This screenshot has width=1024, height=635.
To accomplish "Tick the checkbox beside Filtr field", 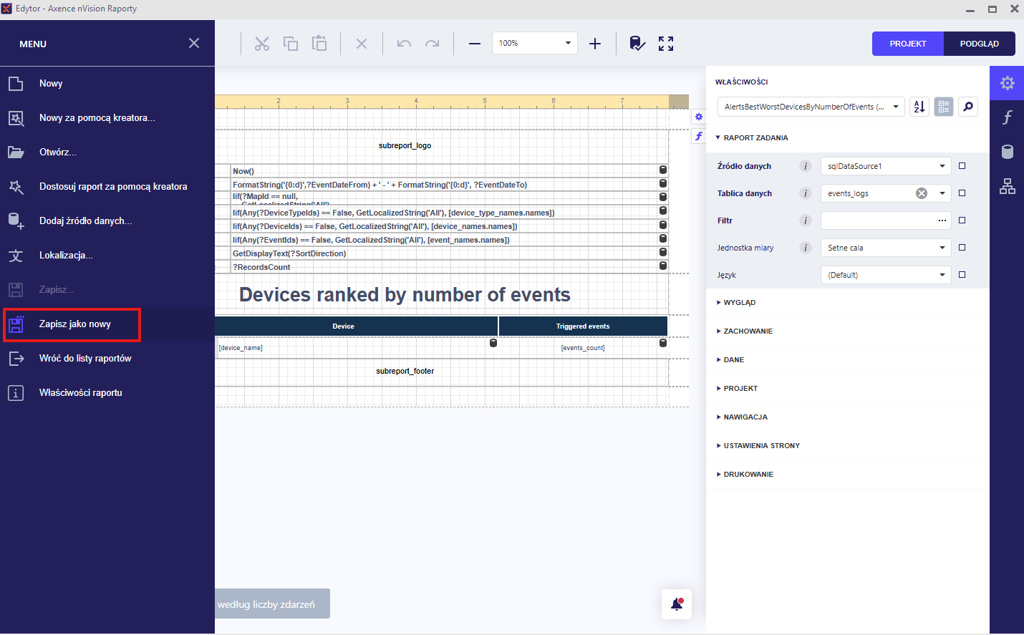I will [962, 220].
